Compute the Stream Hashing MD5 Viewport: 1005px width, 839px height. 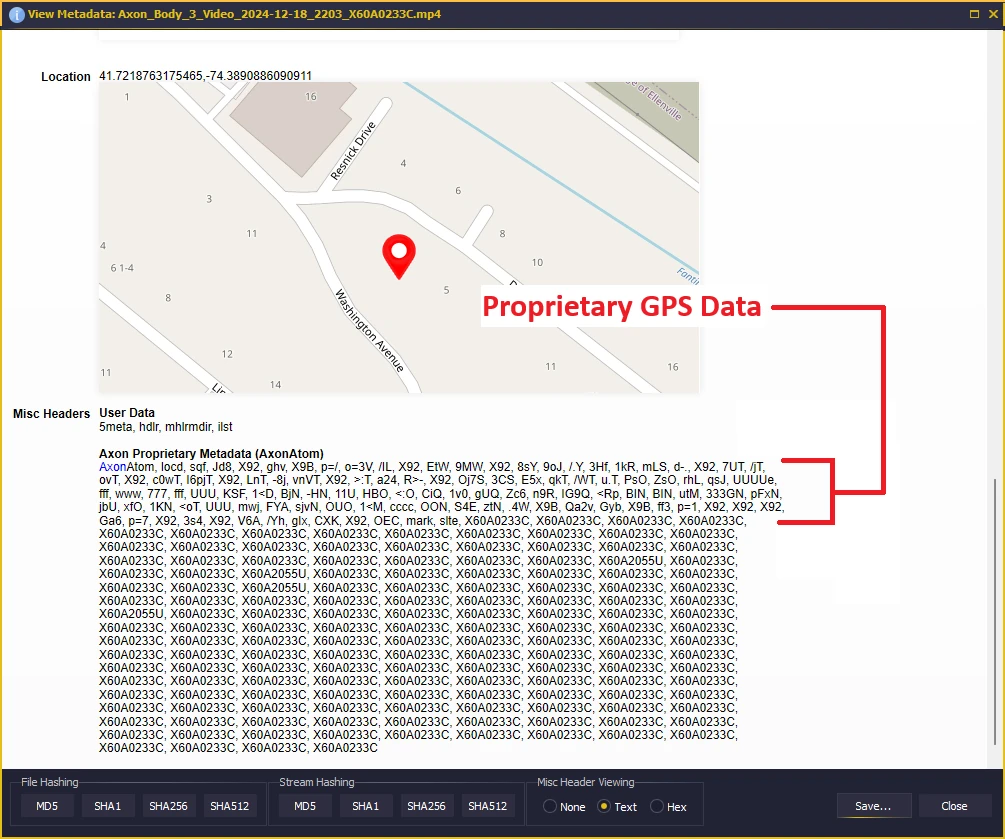click(305, 806)
